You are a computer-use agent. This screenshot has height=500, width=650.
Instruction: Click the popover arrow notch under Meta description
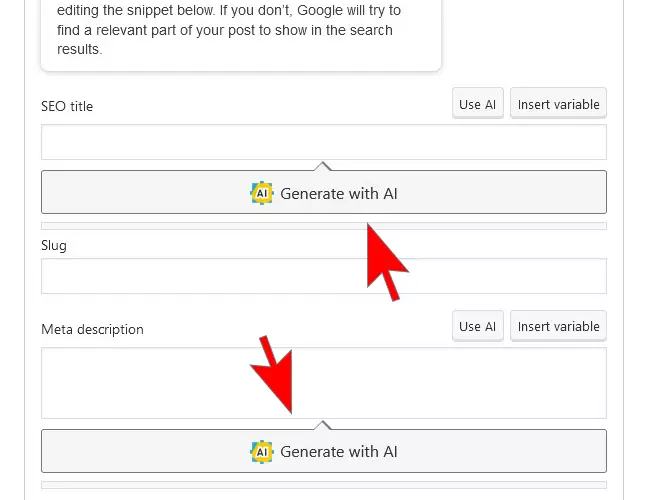(323, 425)
